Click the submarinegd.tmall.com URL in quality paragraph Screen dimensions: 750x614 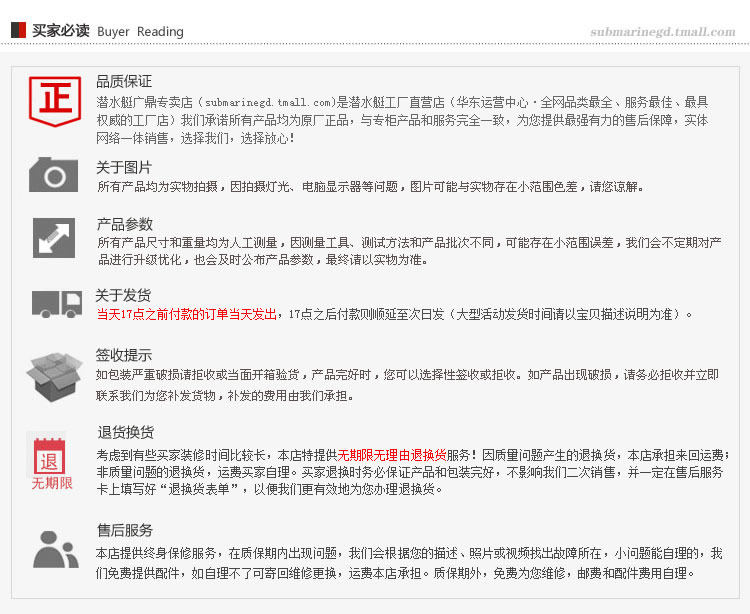pos(267,102)
